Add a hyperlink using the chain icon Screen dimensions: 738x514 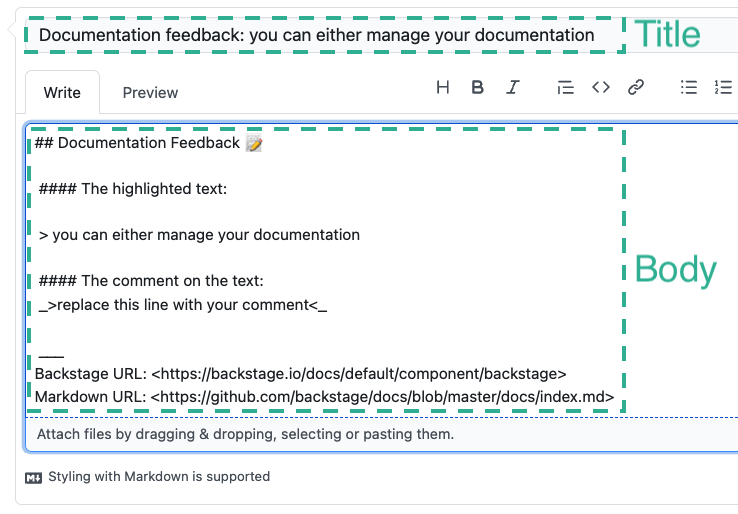tap(635, 87)
